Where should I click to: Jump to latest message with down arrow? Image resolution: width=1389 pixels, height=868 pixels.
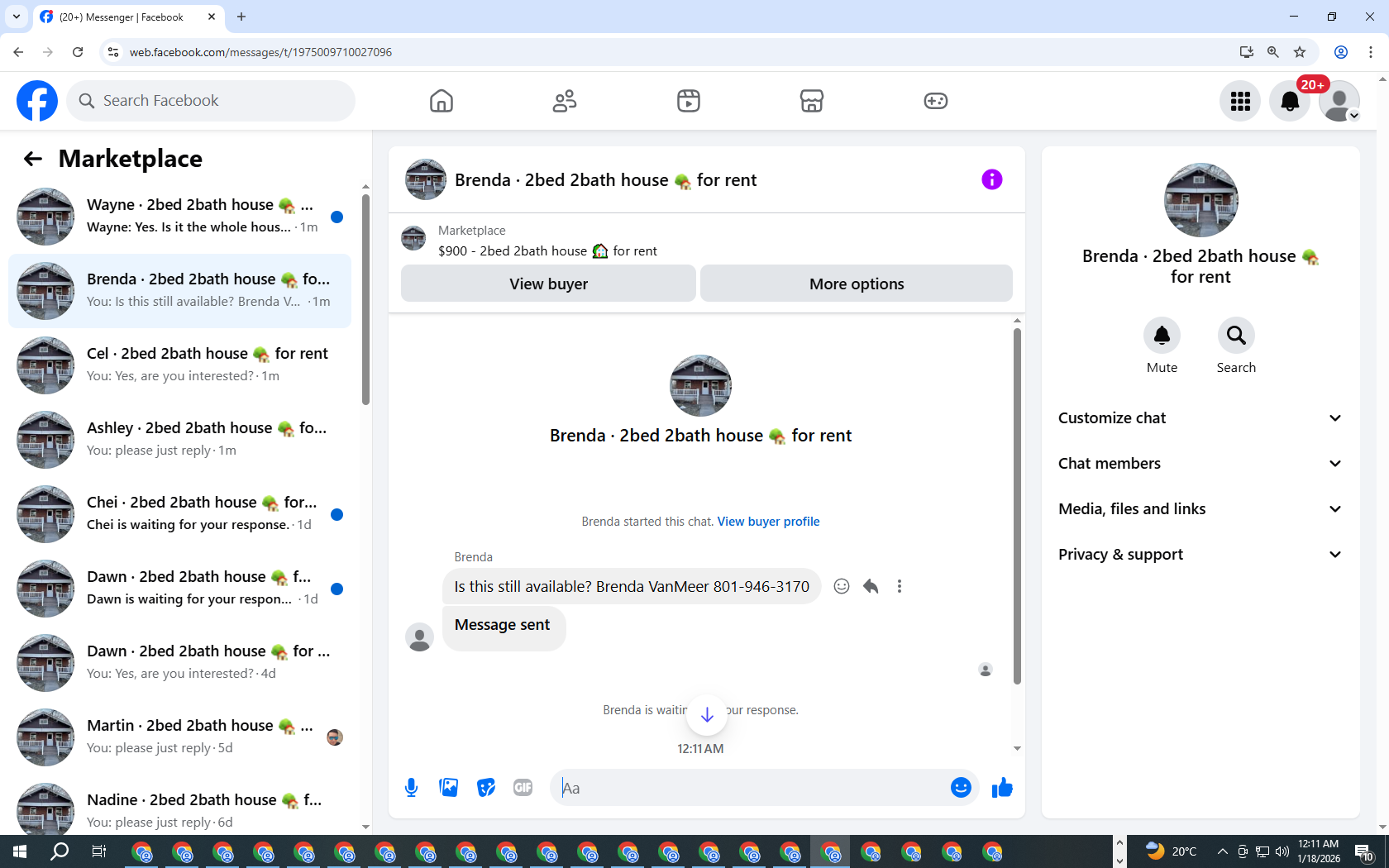click(x=707, y=715)
